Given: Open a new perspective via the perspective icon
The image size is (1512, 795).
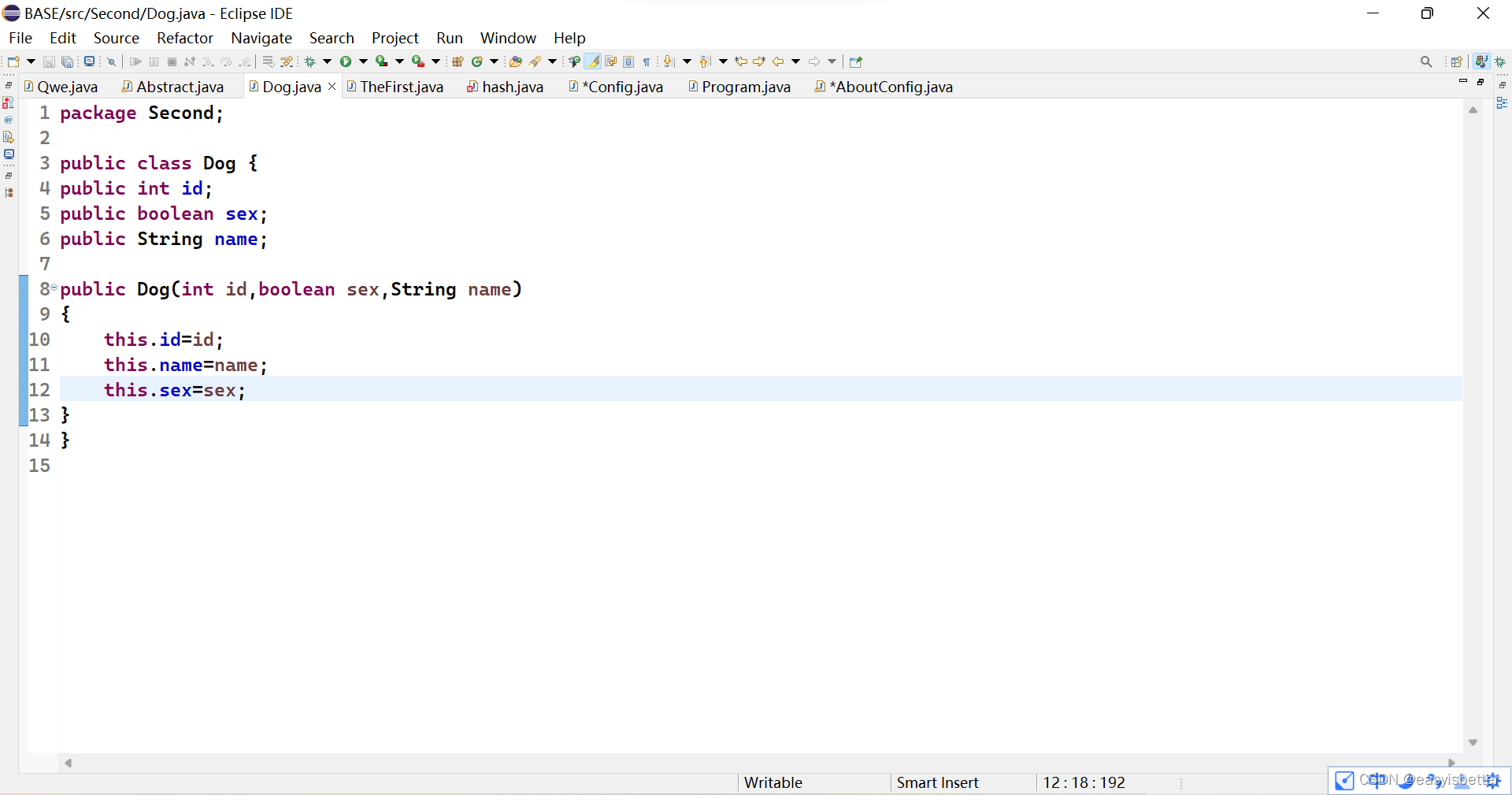Looking at the screenshot, I should coord(1458,61).
